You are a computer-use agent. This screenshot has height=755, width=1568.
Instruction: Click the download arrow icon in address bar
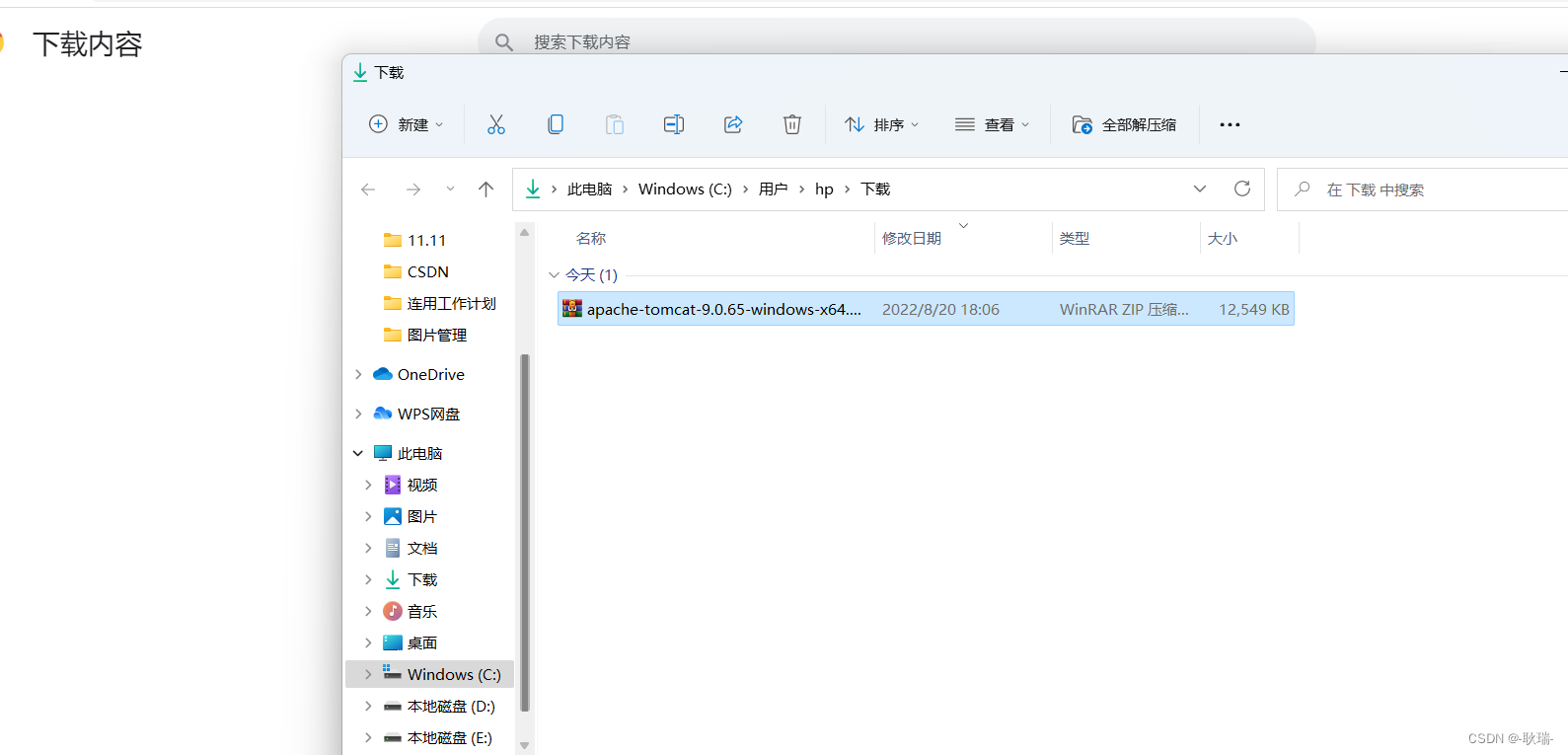pos(533,189)
